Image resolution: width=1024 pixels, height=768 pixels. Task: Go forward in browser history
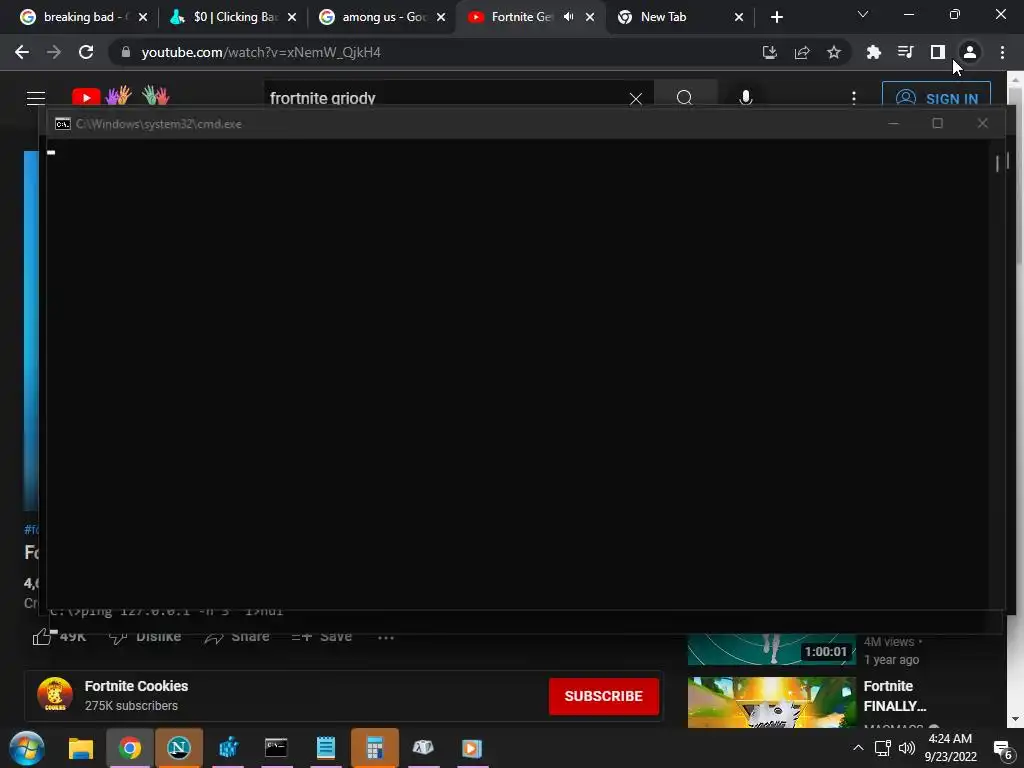(x=54, y=52)
